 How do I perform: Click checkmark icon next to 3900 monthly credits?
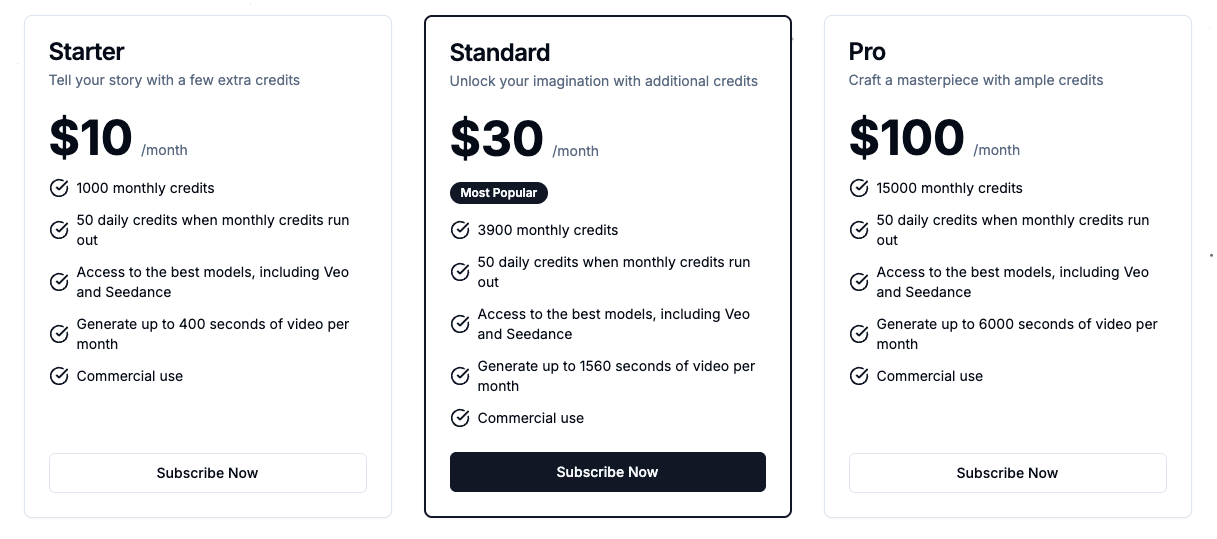click(x=460, y=230)
